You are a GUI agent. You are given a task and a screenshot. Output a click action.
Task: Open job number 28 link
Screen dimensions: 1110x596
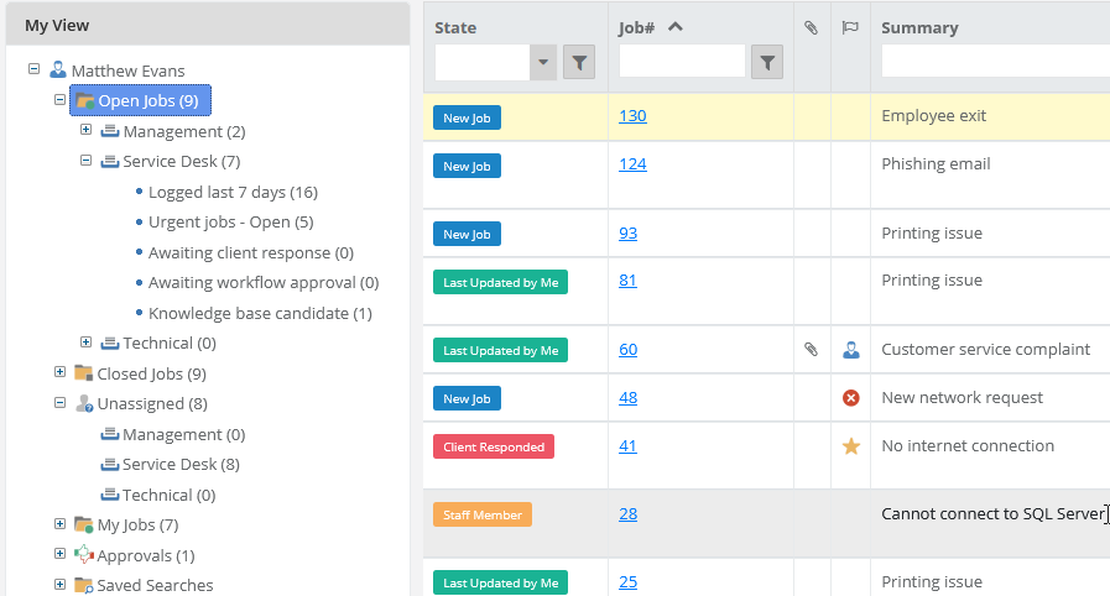point(628,514)
